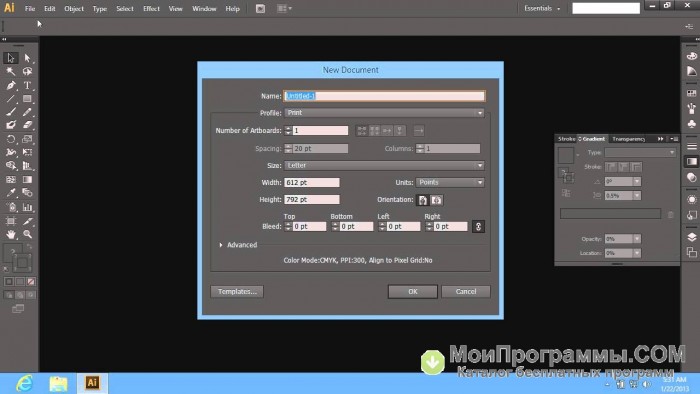Click OK to create the document
700x394 pixels.
tap(412, 291)
